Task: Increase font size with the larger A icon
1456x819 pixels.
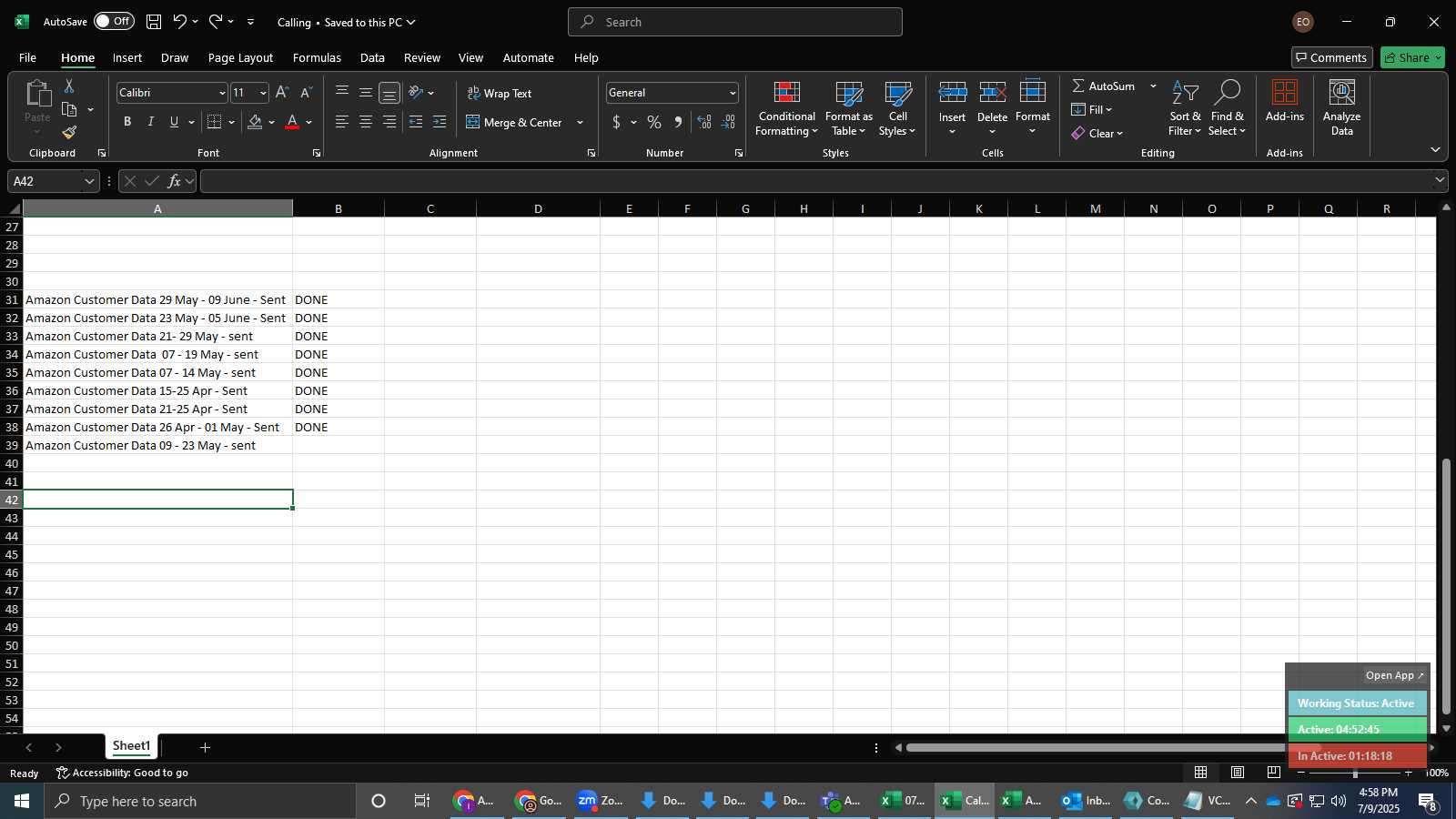Action: click(282, 93)
